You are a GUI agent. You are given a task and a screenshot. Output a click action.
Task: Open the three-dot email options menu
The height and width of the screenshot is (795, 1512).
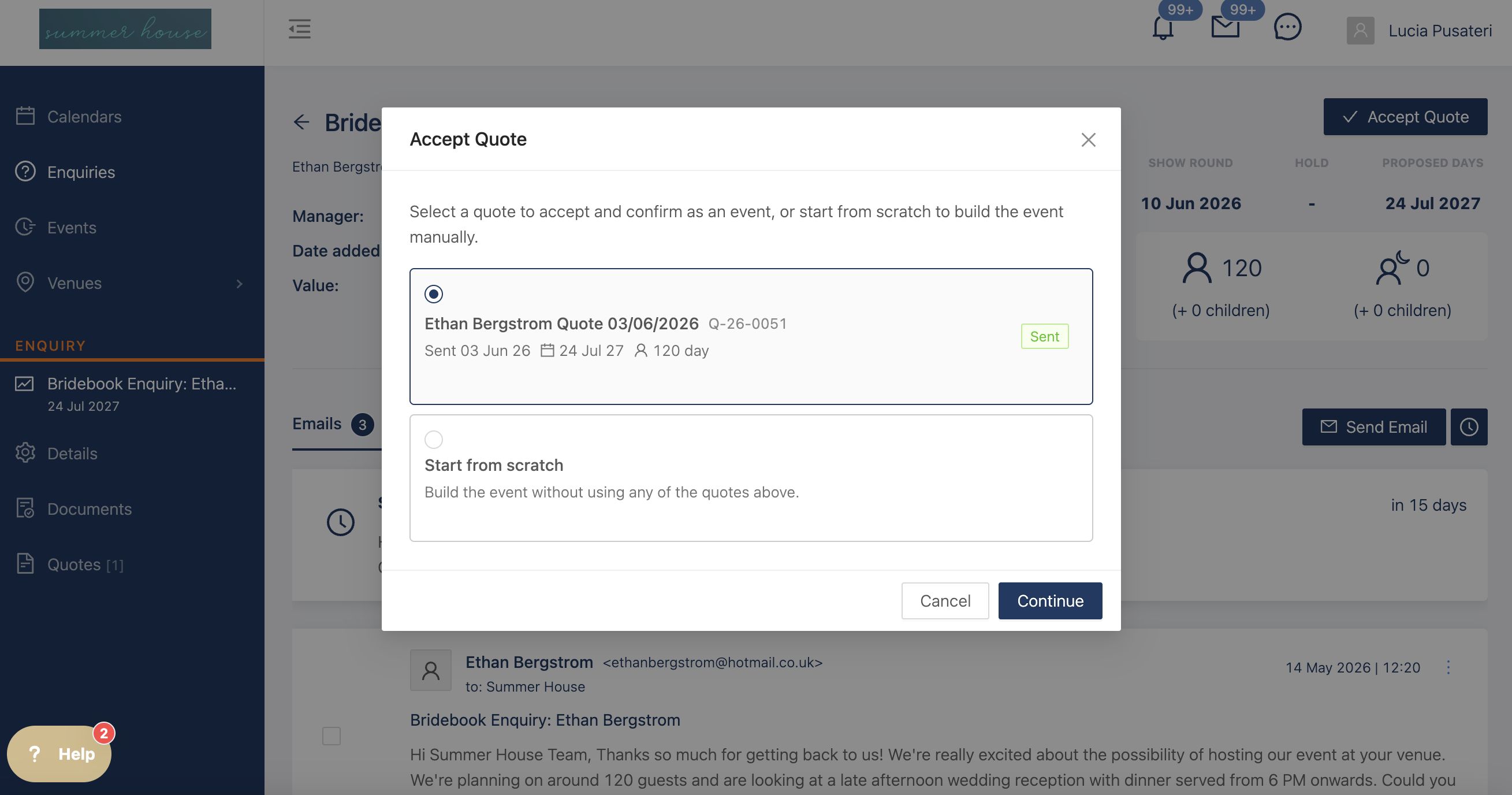point(1448,667)
